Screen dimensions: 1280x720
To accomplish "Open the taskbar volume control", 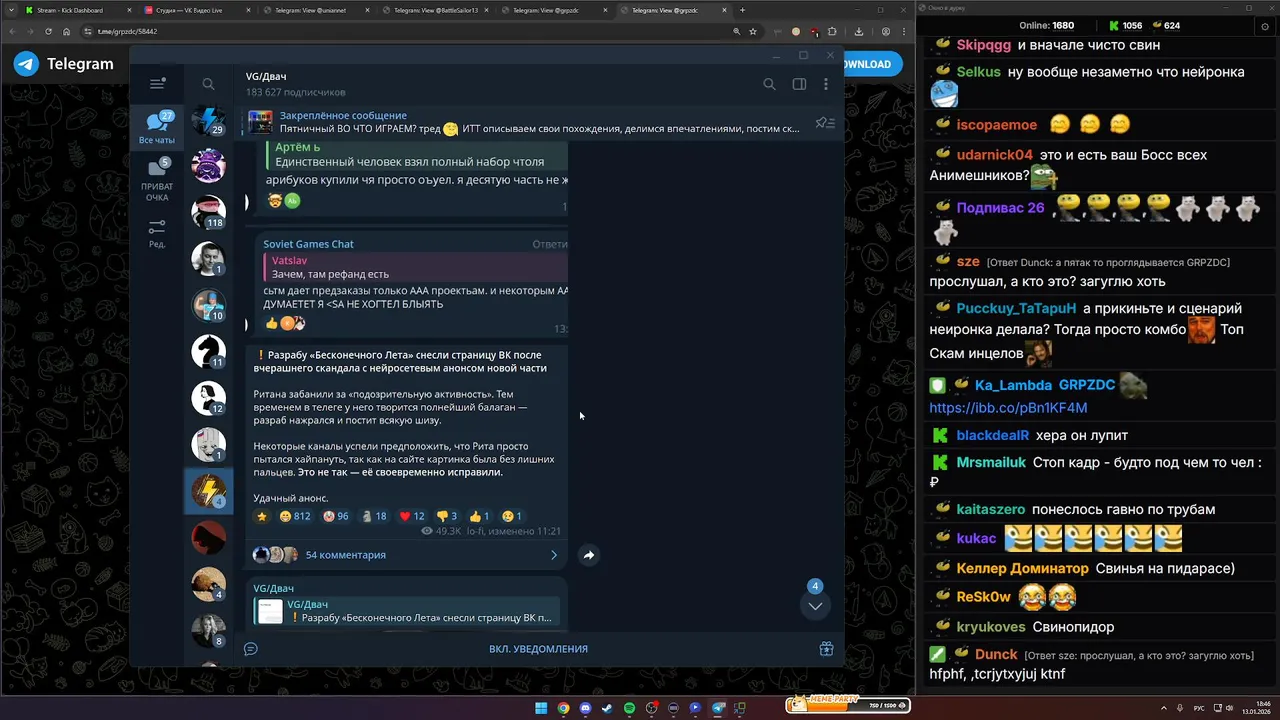I will point(1231,708).
